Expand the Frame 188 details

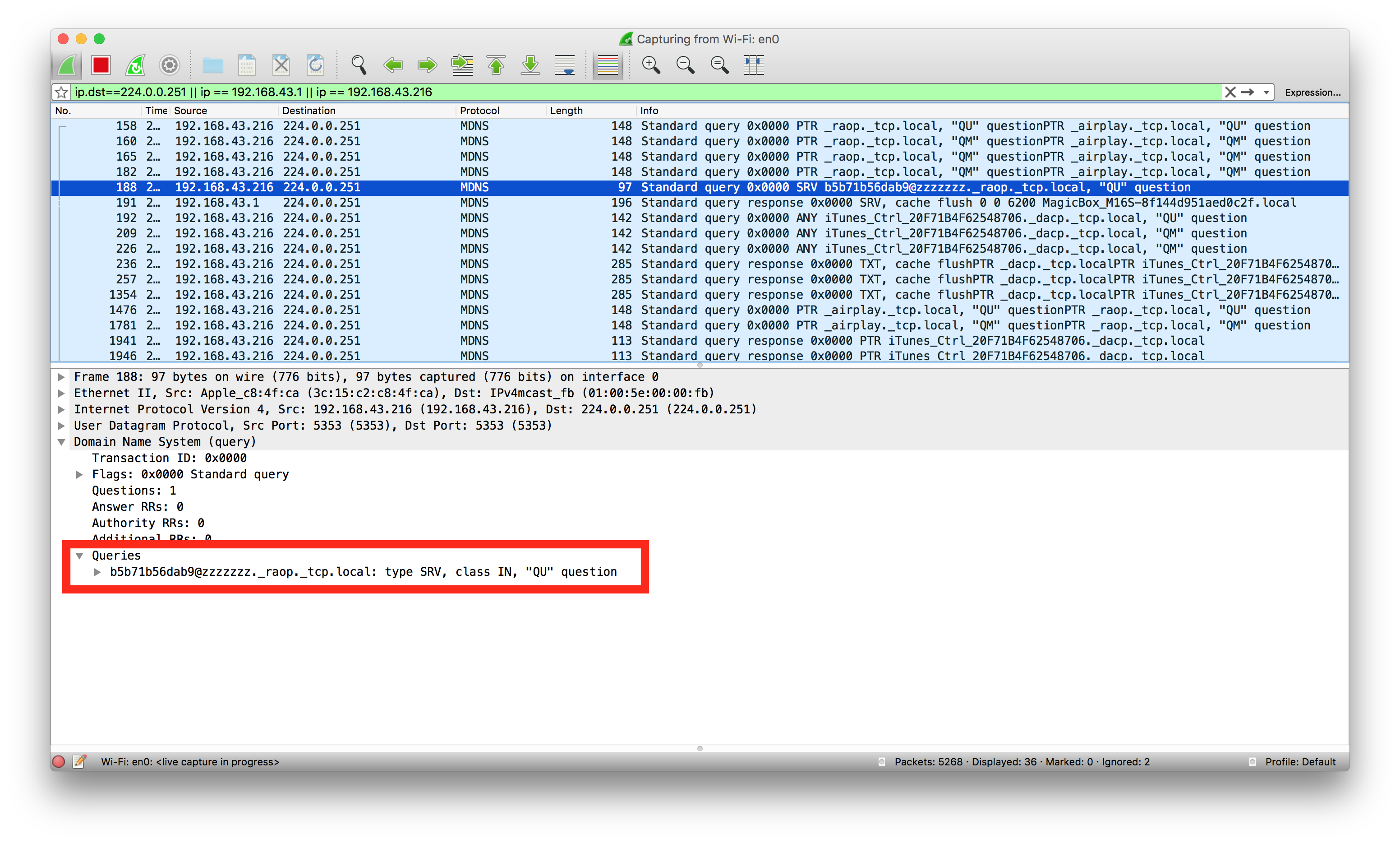(61, 377)
